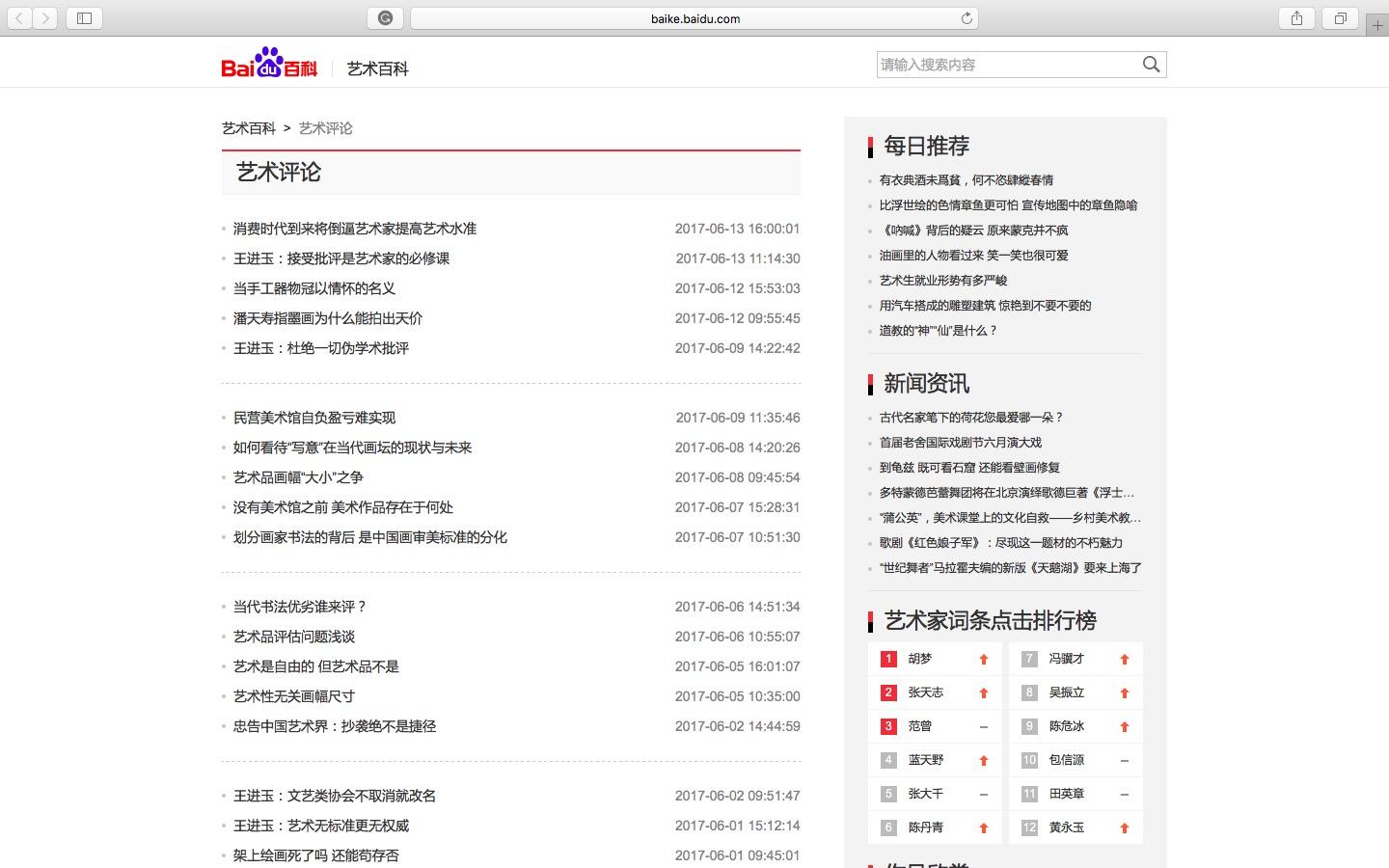Open recommendation 有衣典酒未爲貧，何不恣肆縱春情
This screenshot has width=1389, height=868.
click(x=967, y=180)
